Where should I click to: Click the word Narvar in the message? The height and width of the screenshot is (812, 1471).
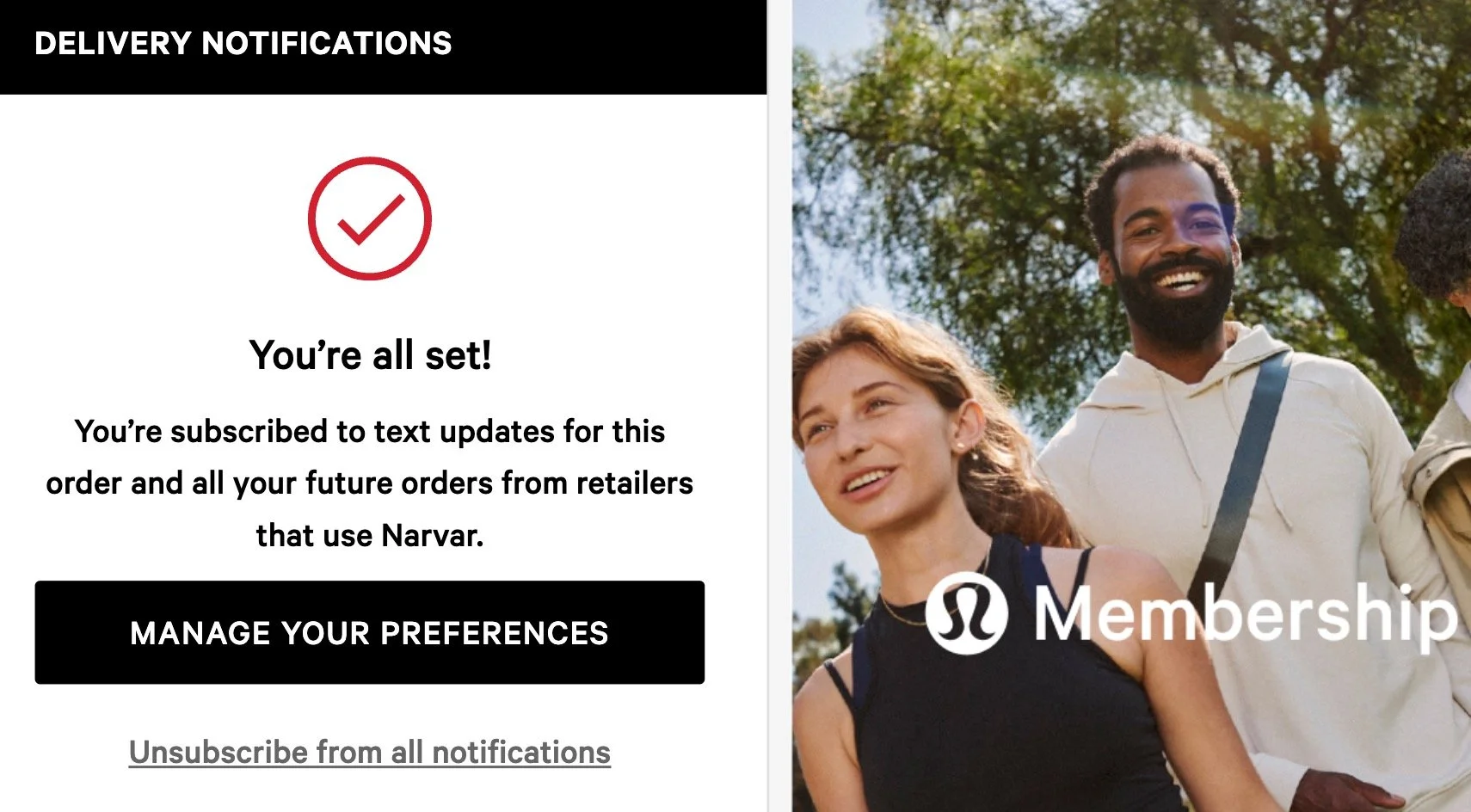tap(432, 535)
